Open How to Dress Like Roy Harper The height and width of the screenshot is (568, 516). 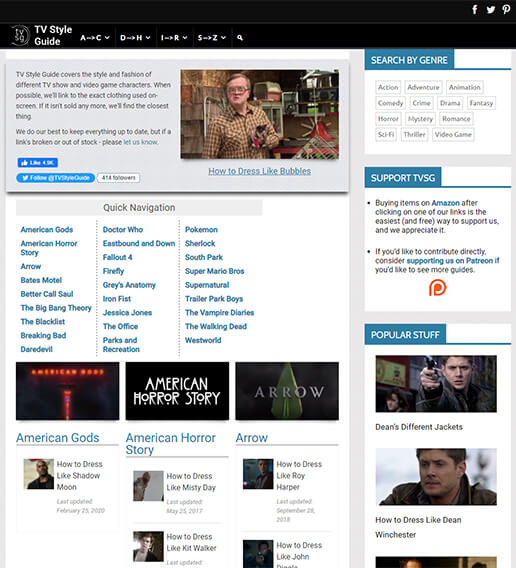(299, 475)
